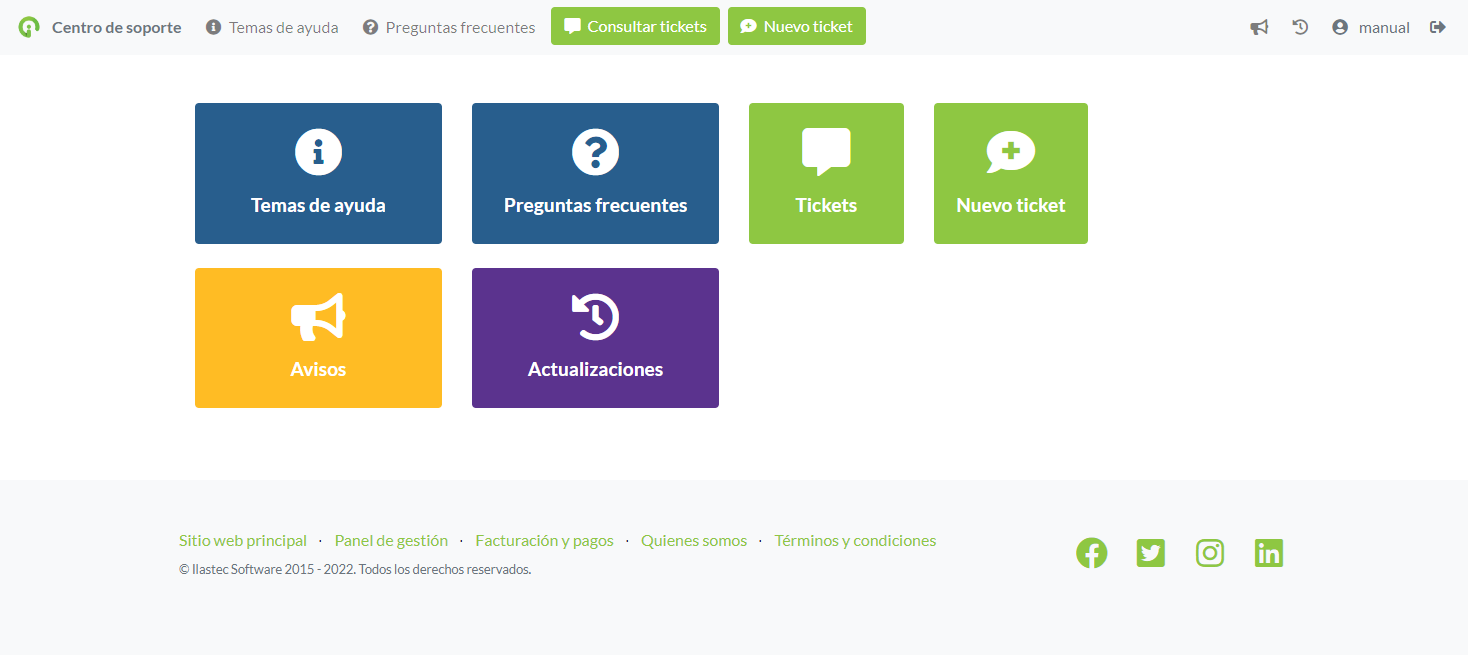Viewport: 1468px width, 655px height.
Task: Click the logout icon at top right
Action: tap(1438, 28)
